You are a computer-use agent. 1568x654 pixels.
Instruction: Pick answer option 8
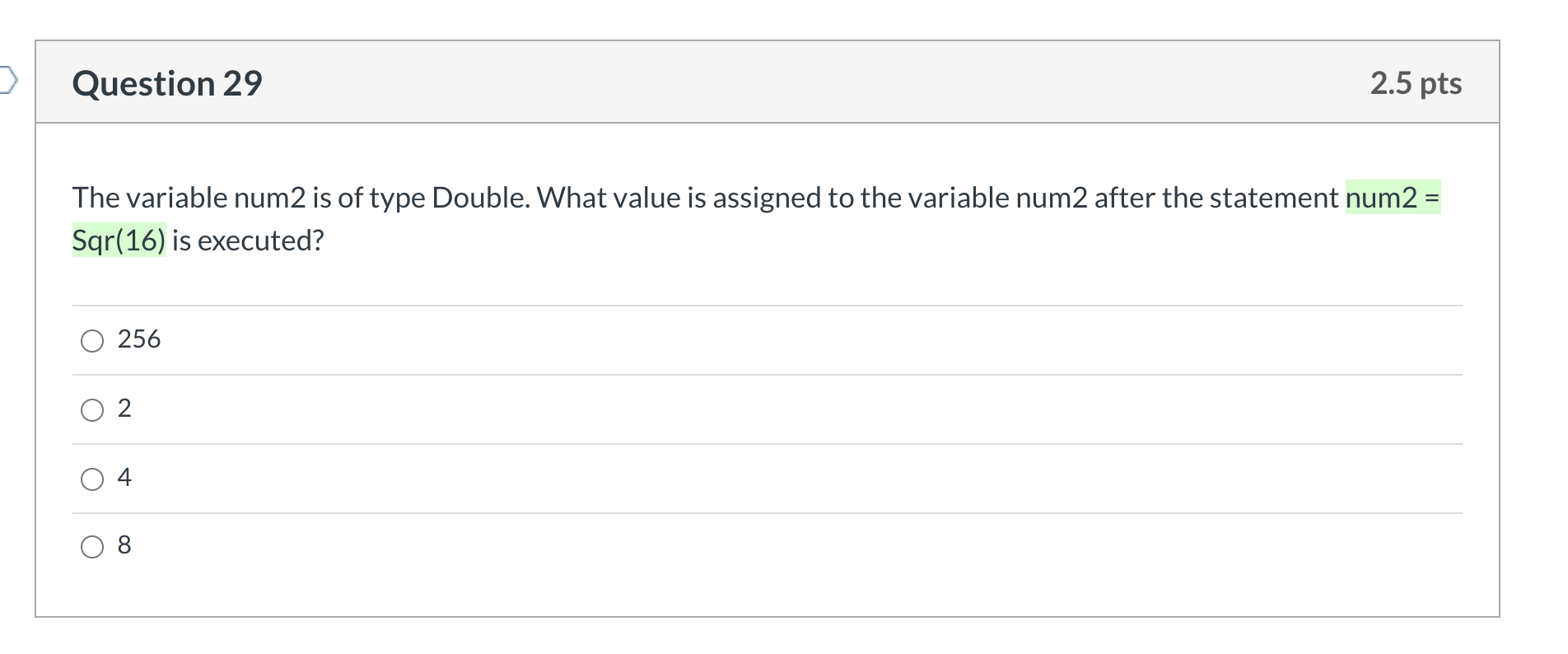(93, 544)
